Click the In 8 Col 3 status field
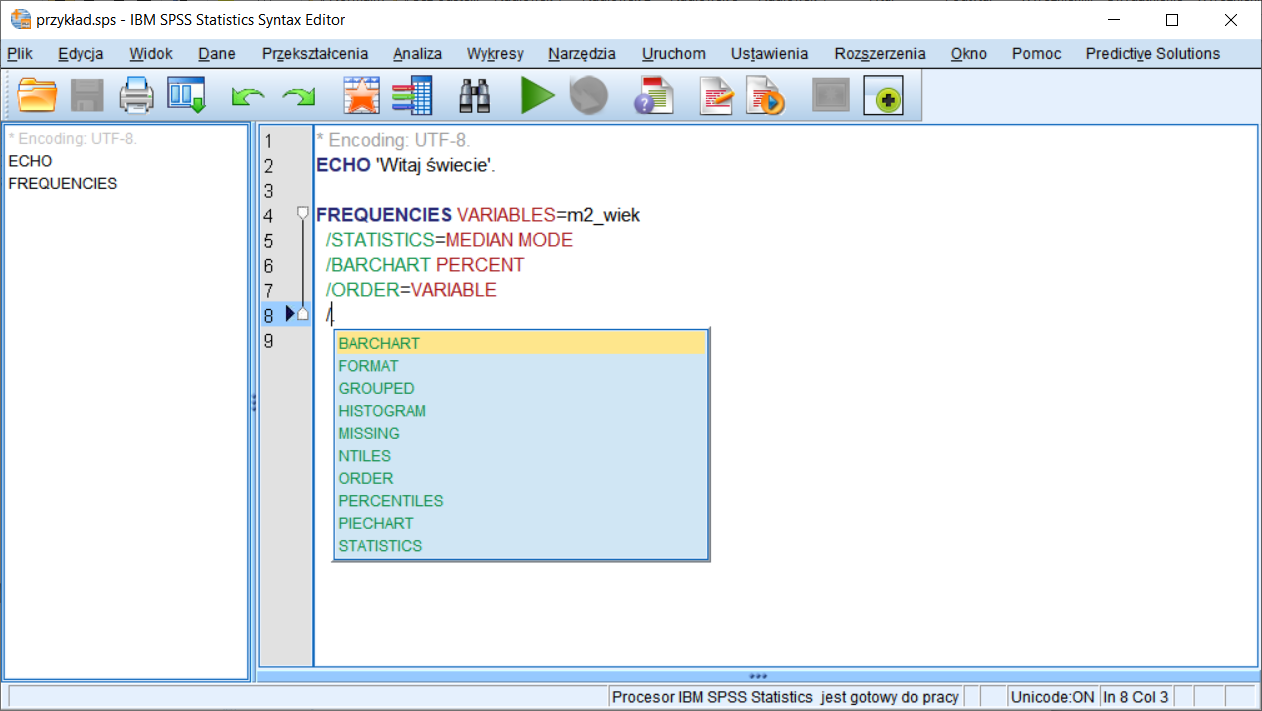This screenshot has height=711, width=1262. click(1136, 697)
